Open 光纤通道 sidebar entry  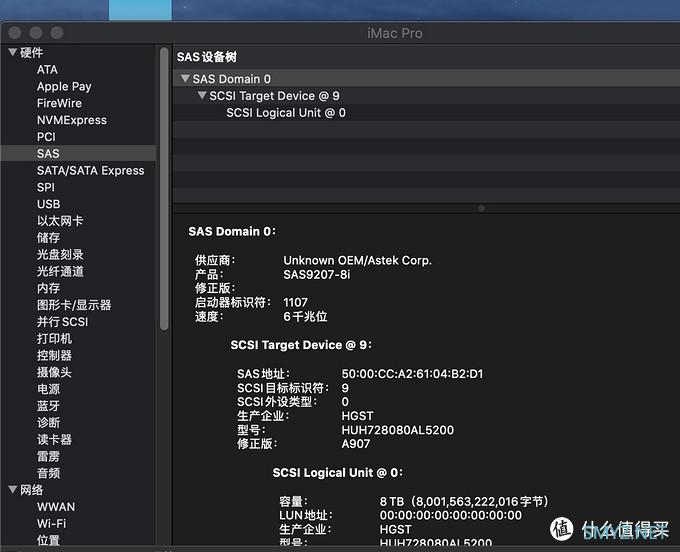pos(60,271)
